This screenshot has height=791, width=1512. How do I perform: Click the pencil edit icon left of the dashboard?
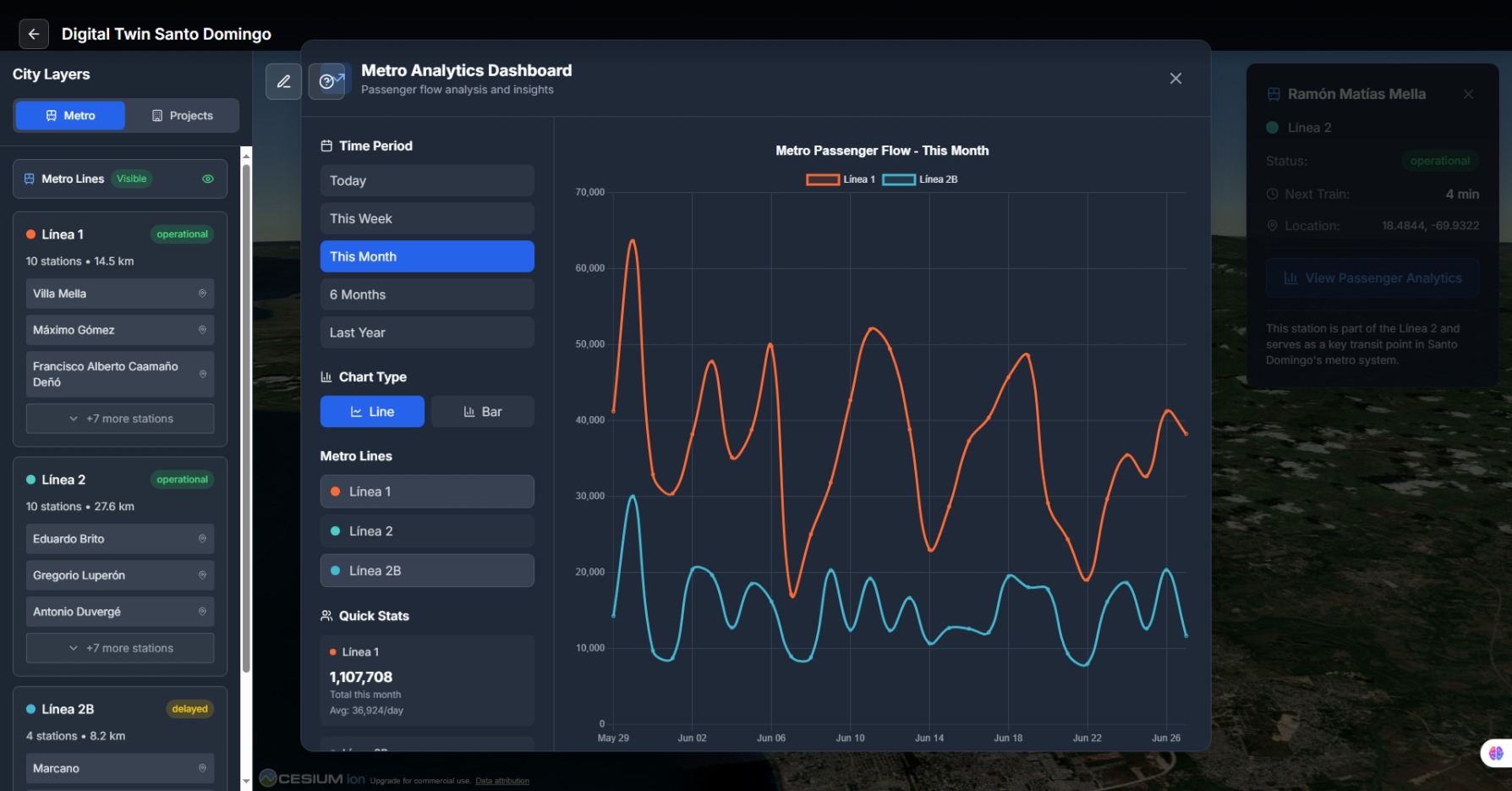pyautogui.click(x=283, y=81)
